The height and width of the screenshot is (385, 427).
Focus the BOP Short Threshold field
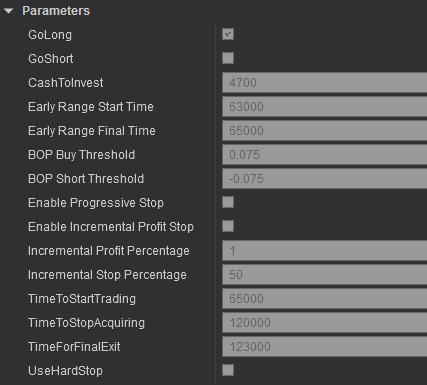(x=325, y=179)
